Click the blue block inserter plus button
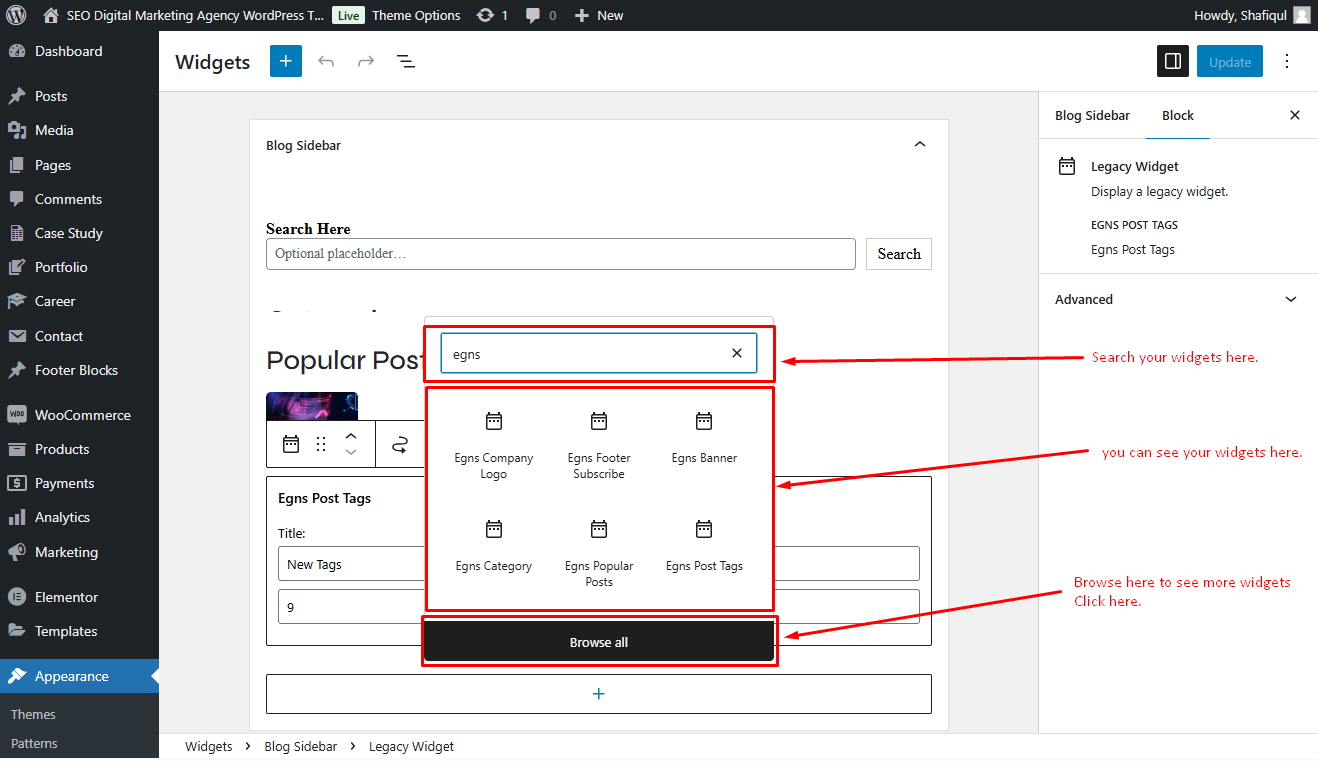Screen dimensions: 1318x761 [x=285, y=61]
